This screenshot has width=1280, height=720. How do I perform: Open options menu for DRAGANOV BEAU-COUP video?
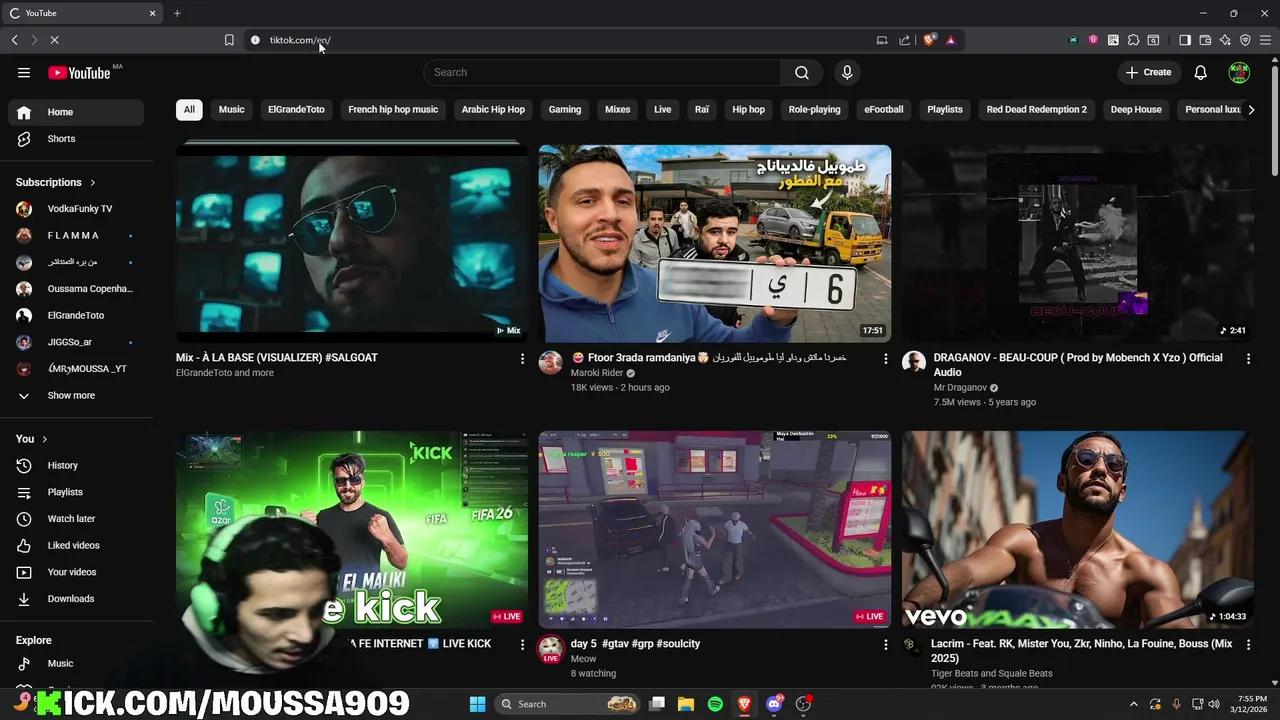tap(1248, 358)
